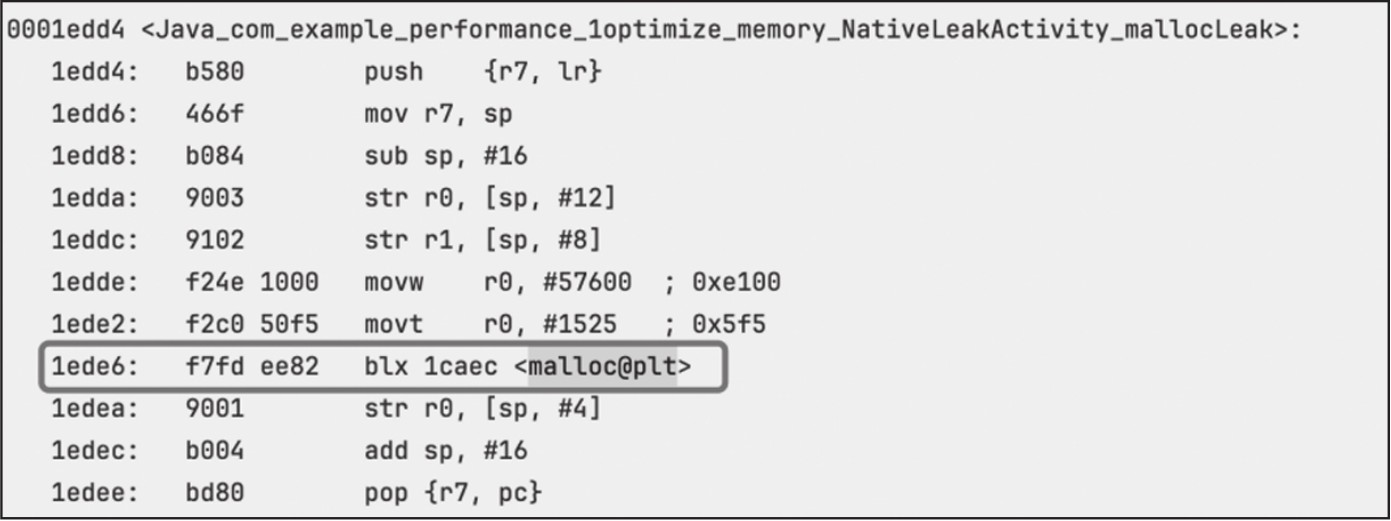Click the str r0, [sp, #4] instruction
This screenshot has height=521, width=1391.
482,409
